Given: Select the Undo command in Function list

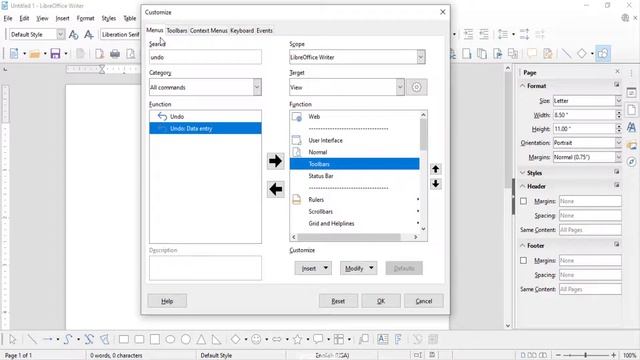Looking at the screenshot, I should click(x=205, y=116).
